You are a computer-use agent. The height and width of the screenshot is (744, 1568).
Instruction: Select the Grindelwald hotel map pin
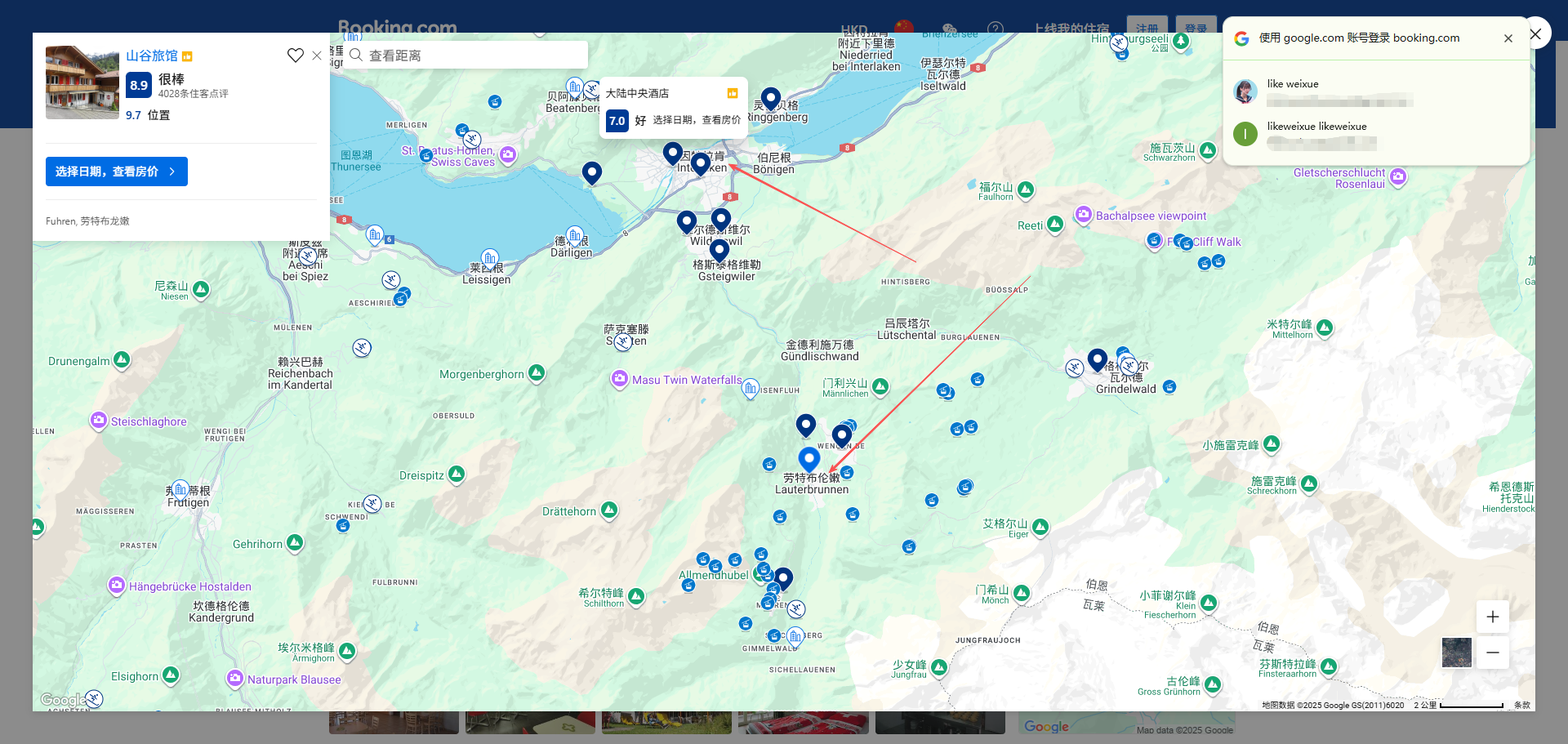pos(1098,359)
